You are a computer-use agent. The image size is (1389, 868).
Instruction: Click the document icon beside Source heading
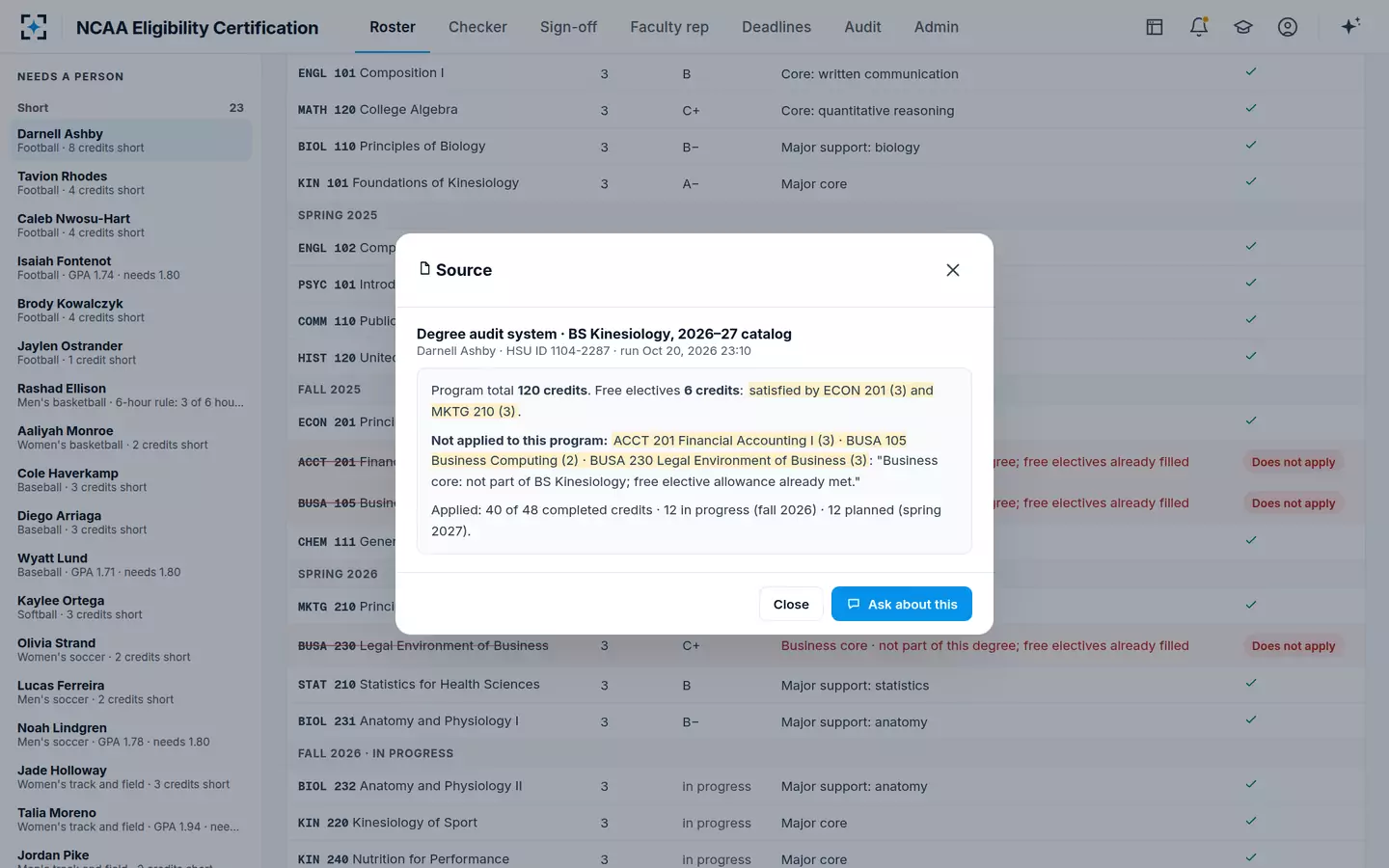pyautogui.click(x=424, y=269)
